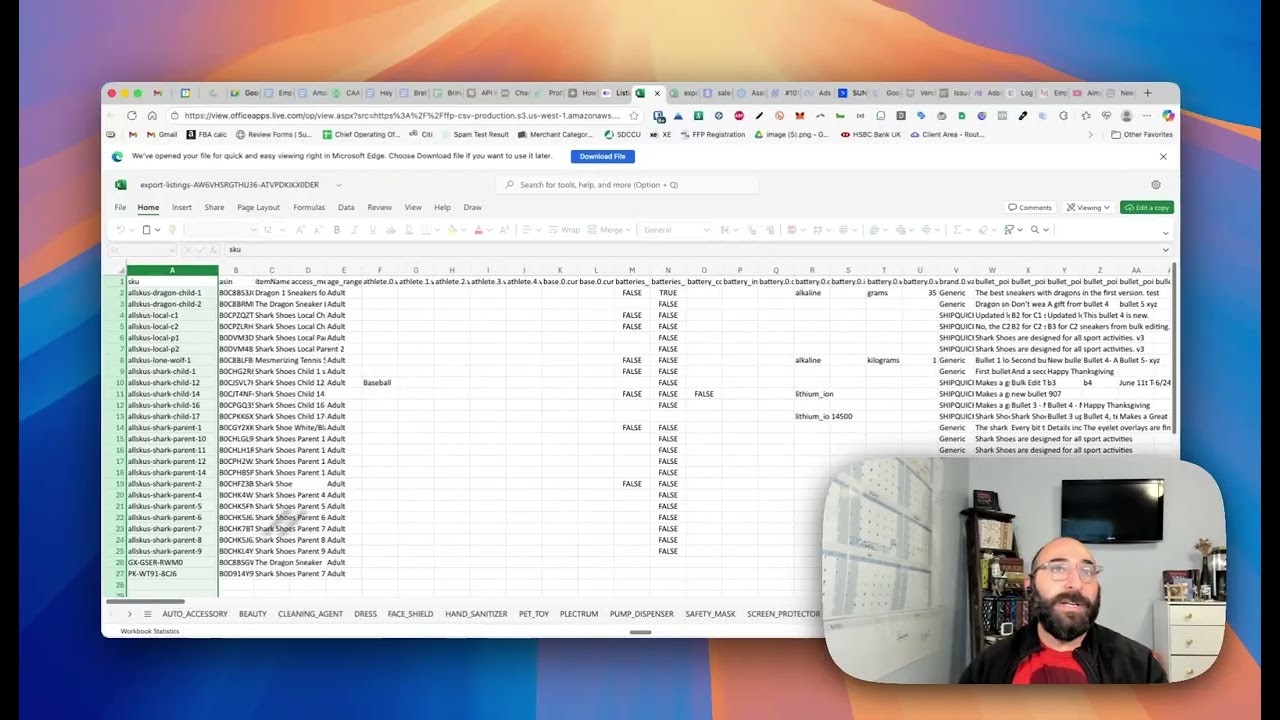Click the favorites star in address bar
Viewport: 1280px width, 720px height.
(634, 116)
